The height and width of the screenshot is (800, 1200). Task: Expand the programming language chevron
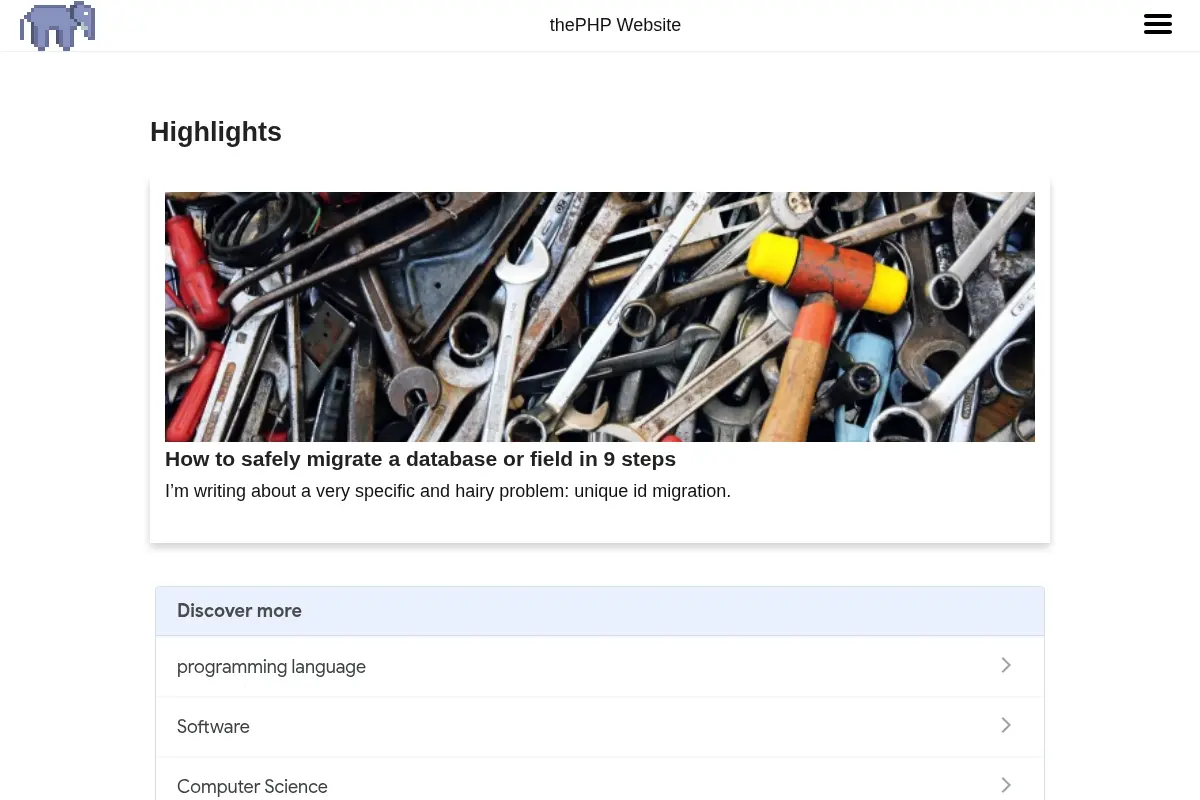point(1006,665)
